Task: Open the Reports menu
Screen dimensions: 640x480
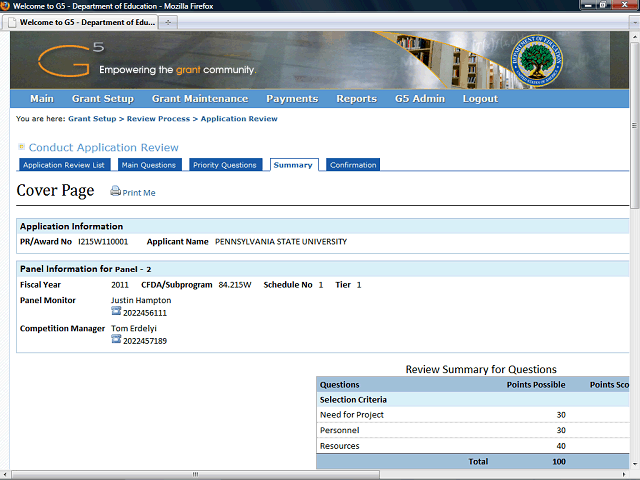Action: pyautogui.click(x=356, y=99)
